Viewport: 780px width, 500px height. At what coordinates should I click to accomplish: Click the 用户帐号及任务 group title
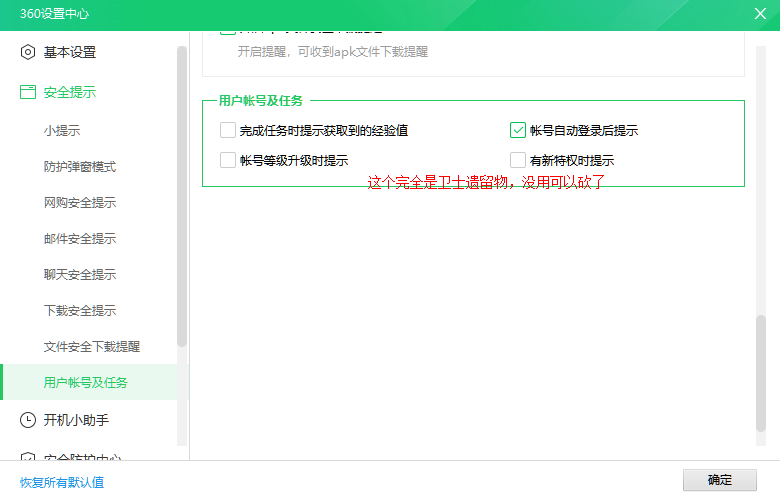pos(261,100)
